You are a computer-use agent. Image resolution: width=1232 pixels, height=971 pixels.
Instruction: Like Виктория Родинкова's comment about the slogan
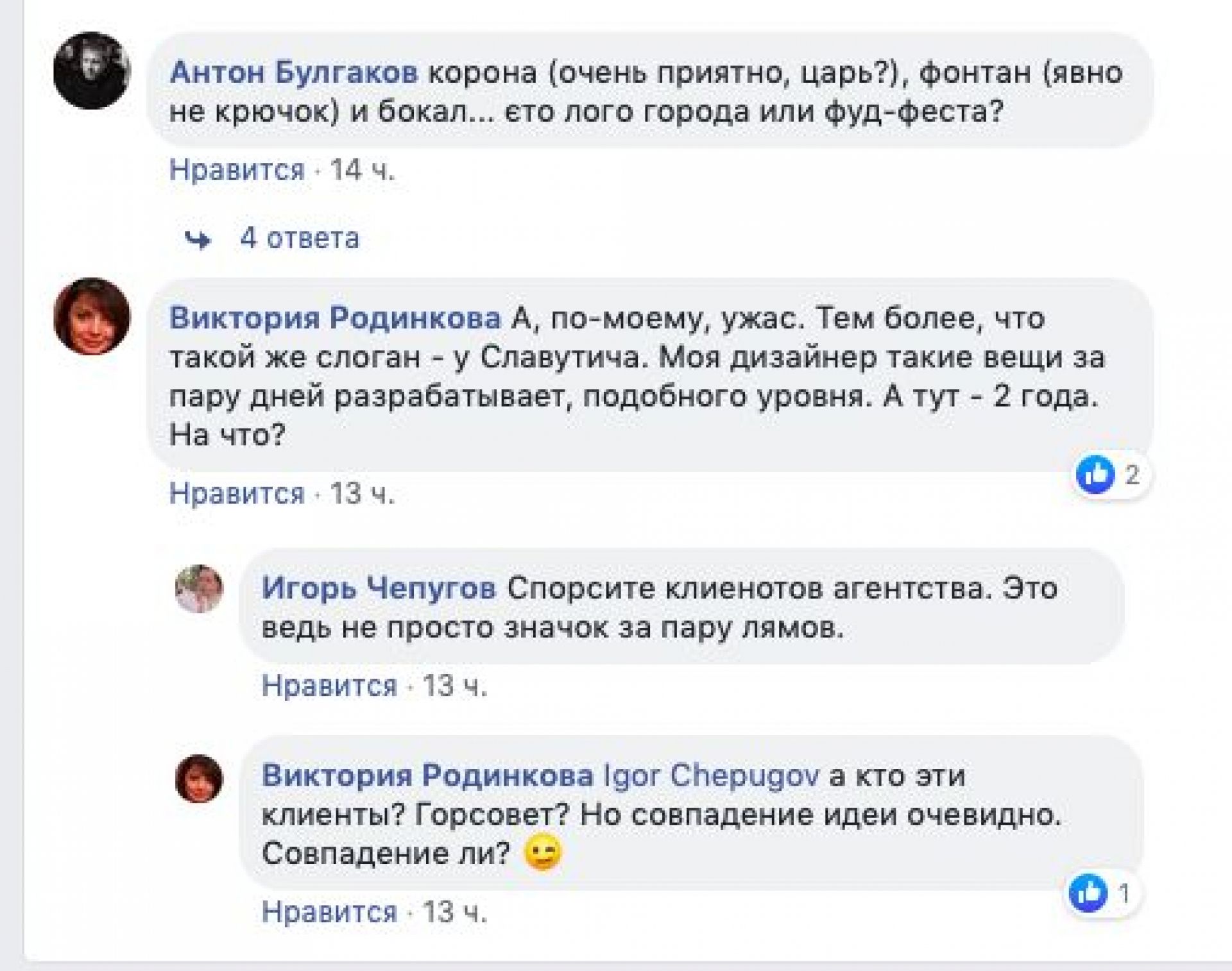pos(237,493)
